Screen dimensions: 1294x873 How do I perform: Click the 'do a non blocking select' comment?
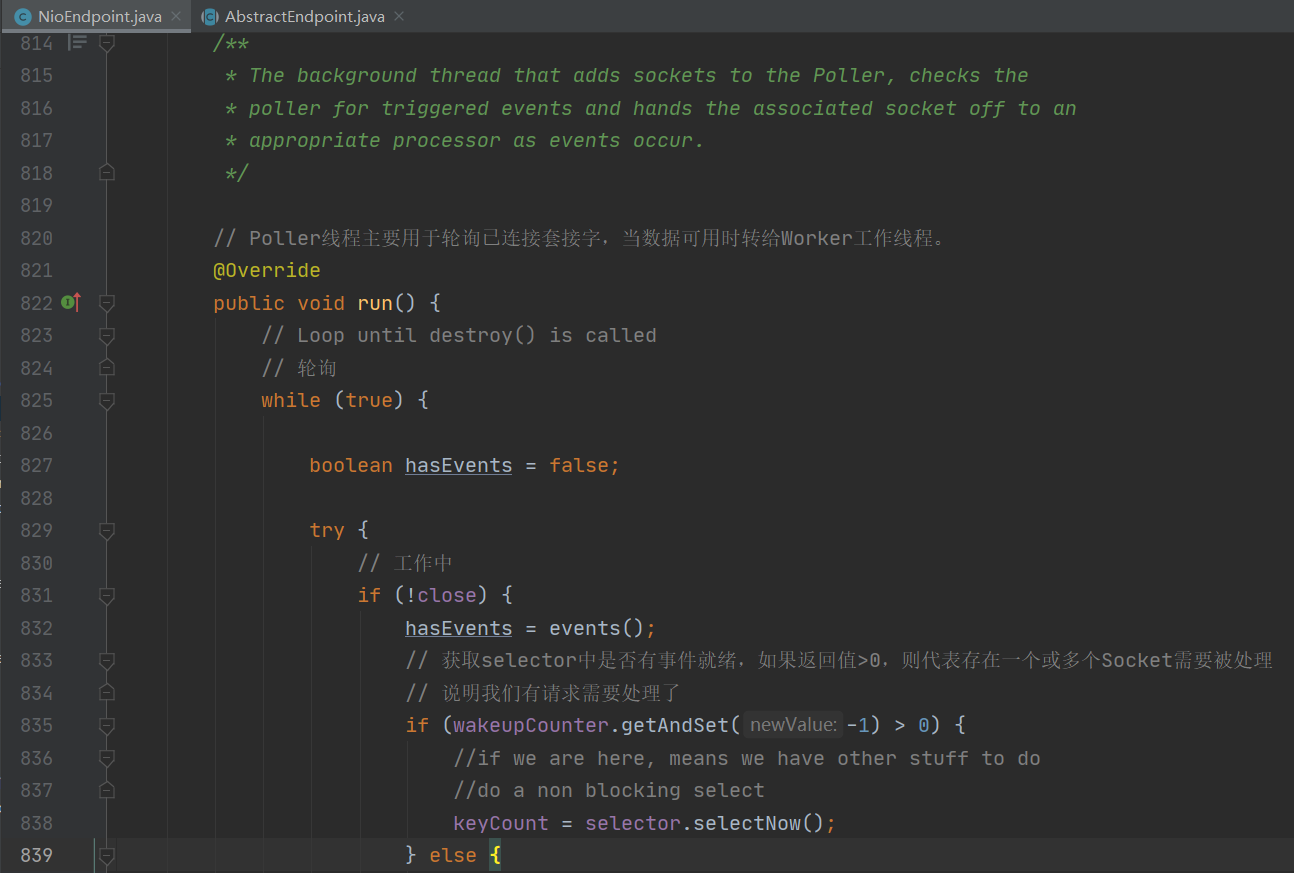pyautogui.click(x=609, y=790)
